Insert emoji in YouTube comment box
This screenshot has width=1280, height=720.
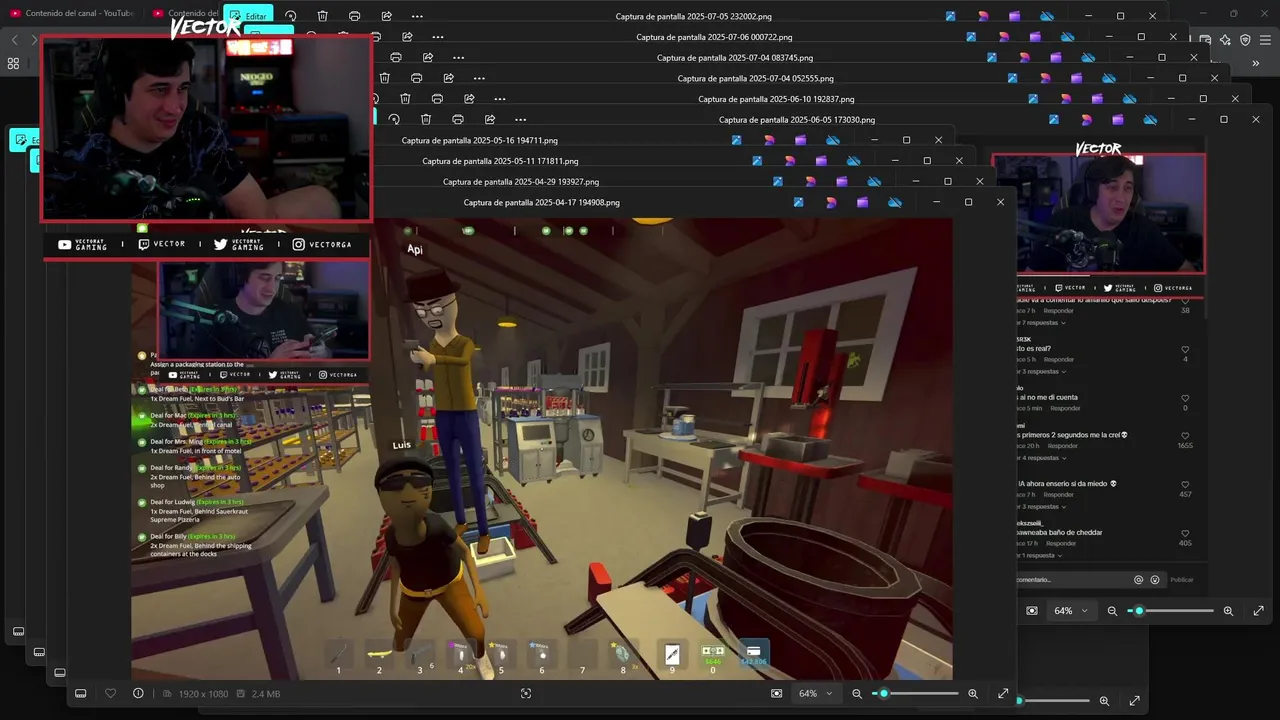pos(1155,580)
